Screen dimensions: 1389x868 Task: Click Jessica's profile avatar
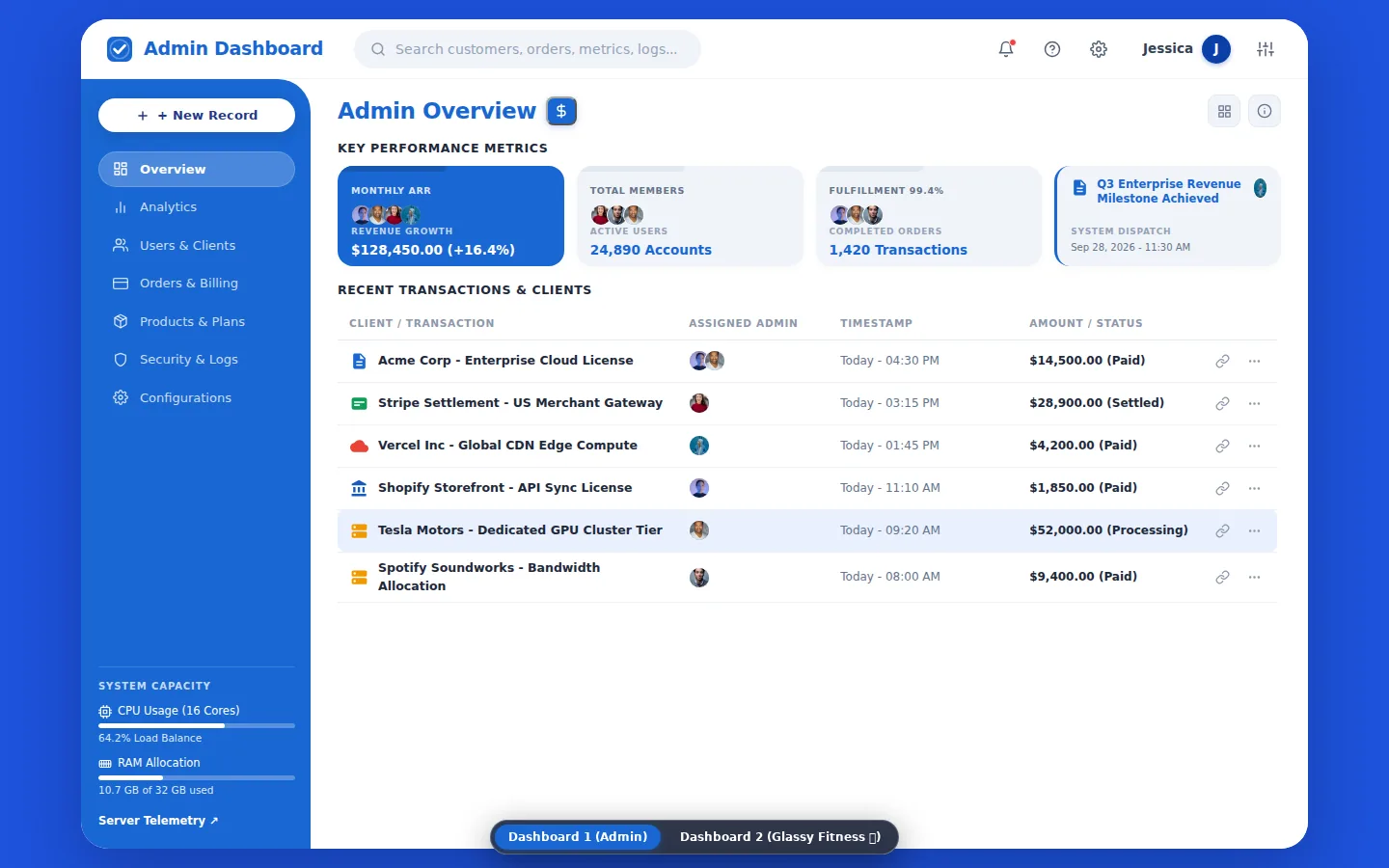click(x=1216, y=49)
